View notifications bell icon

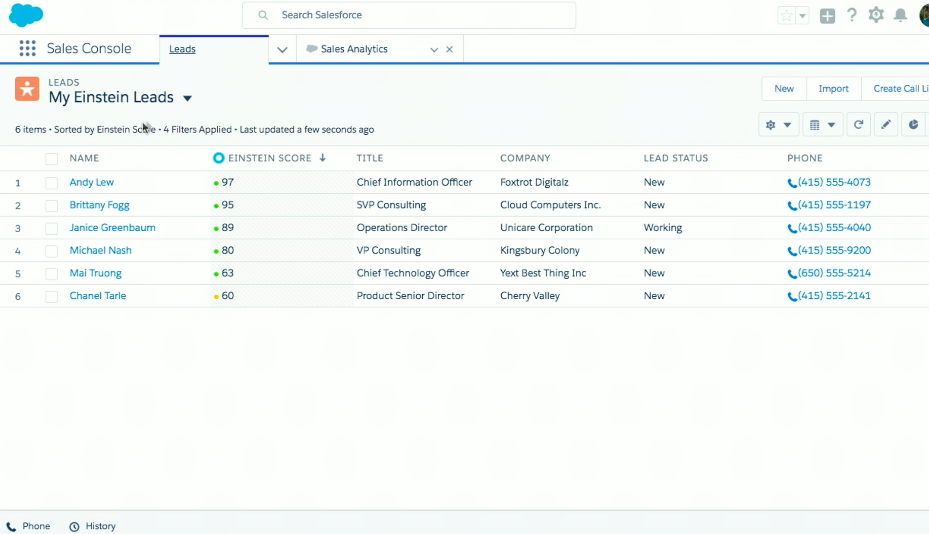click(900, 15)
